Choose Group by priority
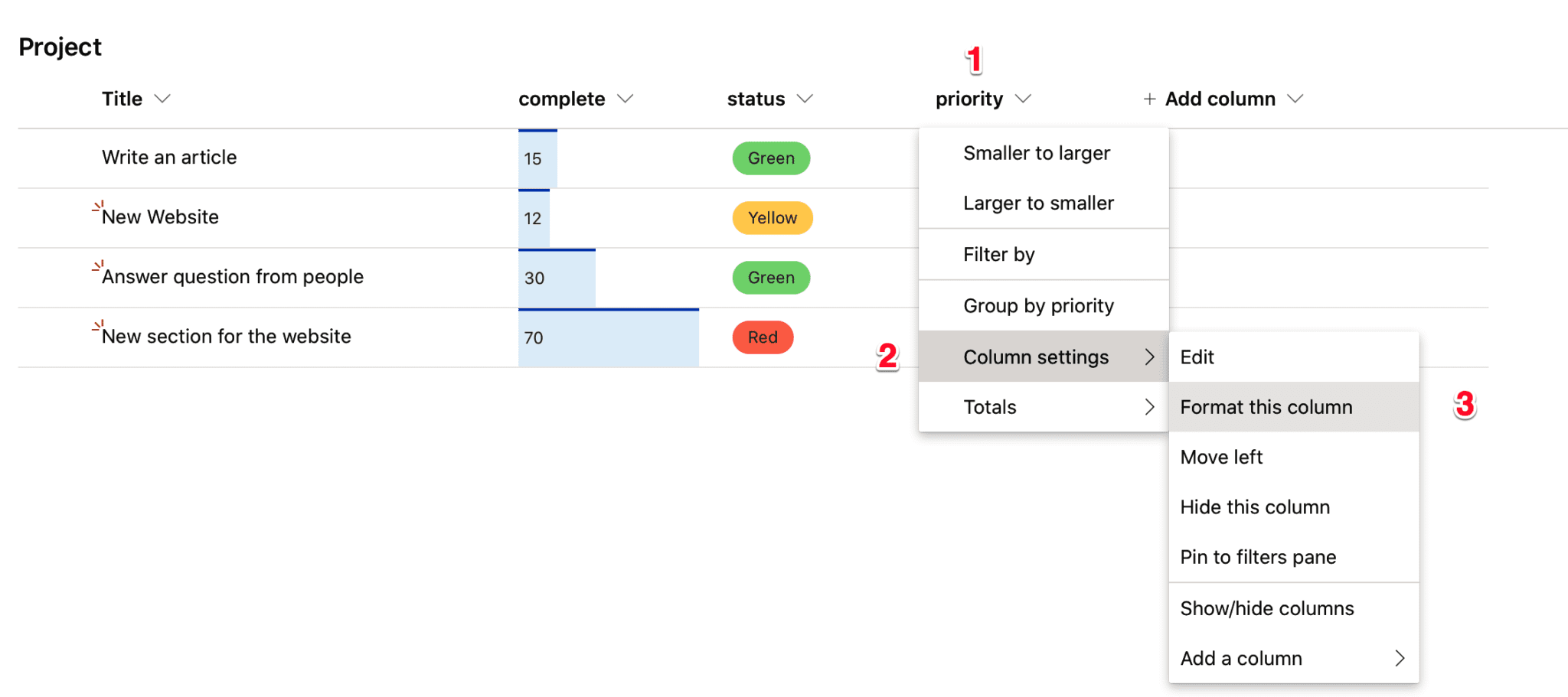This screenshot has height=697, width=1568. pyautogui.click(x=1038, y=305)
